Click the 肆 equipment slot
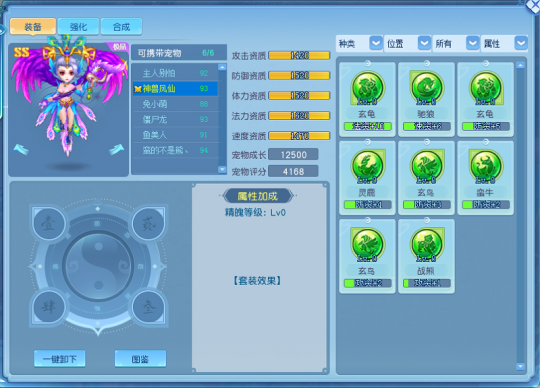This screenshot has width=540, height=388. (49, 307)
